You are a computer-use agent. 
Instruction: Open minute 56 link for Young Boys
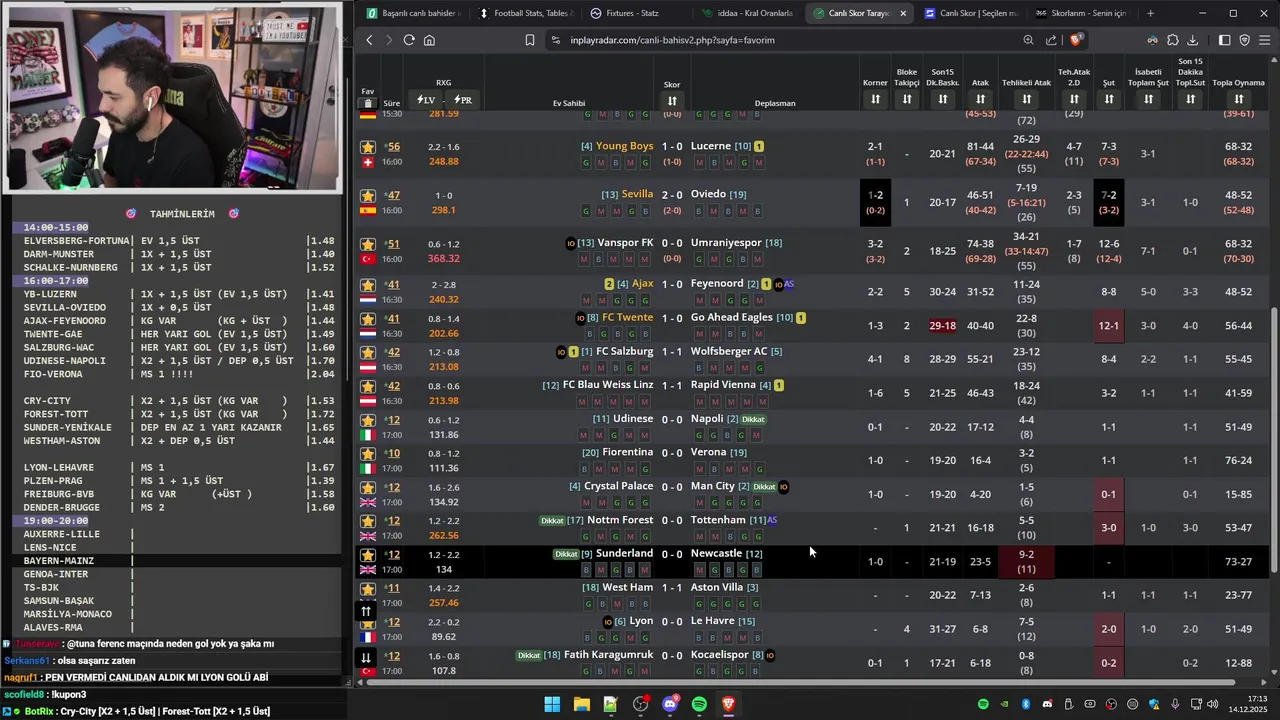tap(393, 147)
